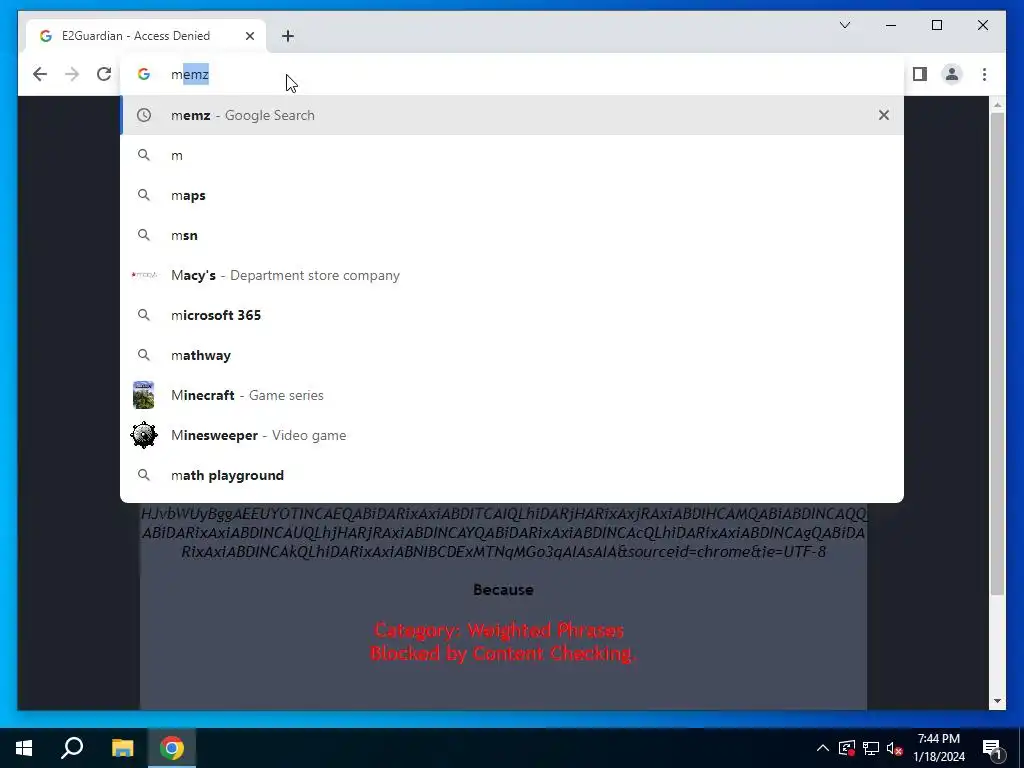Pick Minecraft Game series suggestion
The image size is (1024, 768).
pyautogui.click(x=512, y=395)
